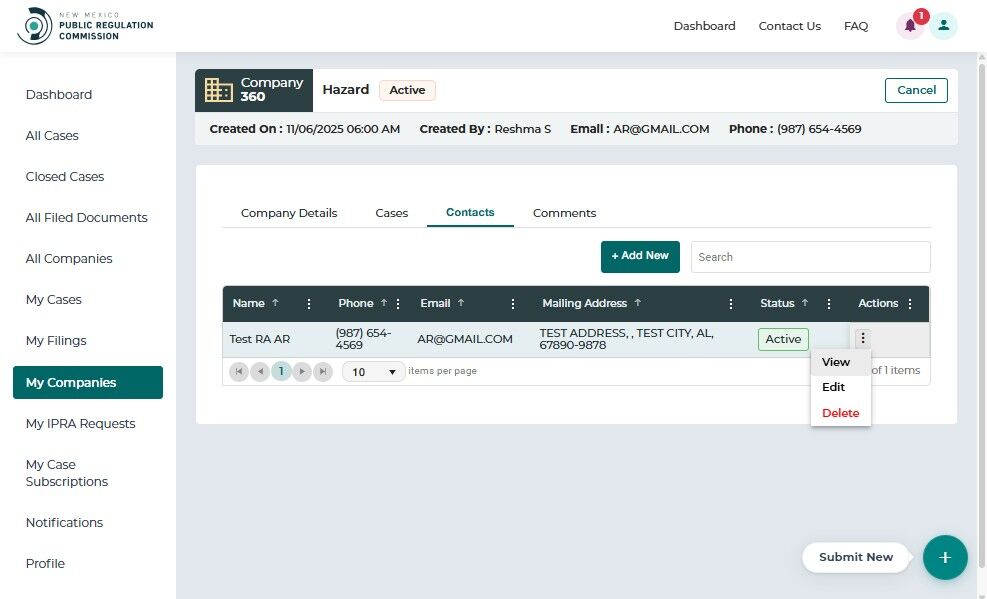Choose Delete in the row menu
Image resolution: width=987 pixels, height=599 pixels.
click(840, 413)
